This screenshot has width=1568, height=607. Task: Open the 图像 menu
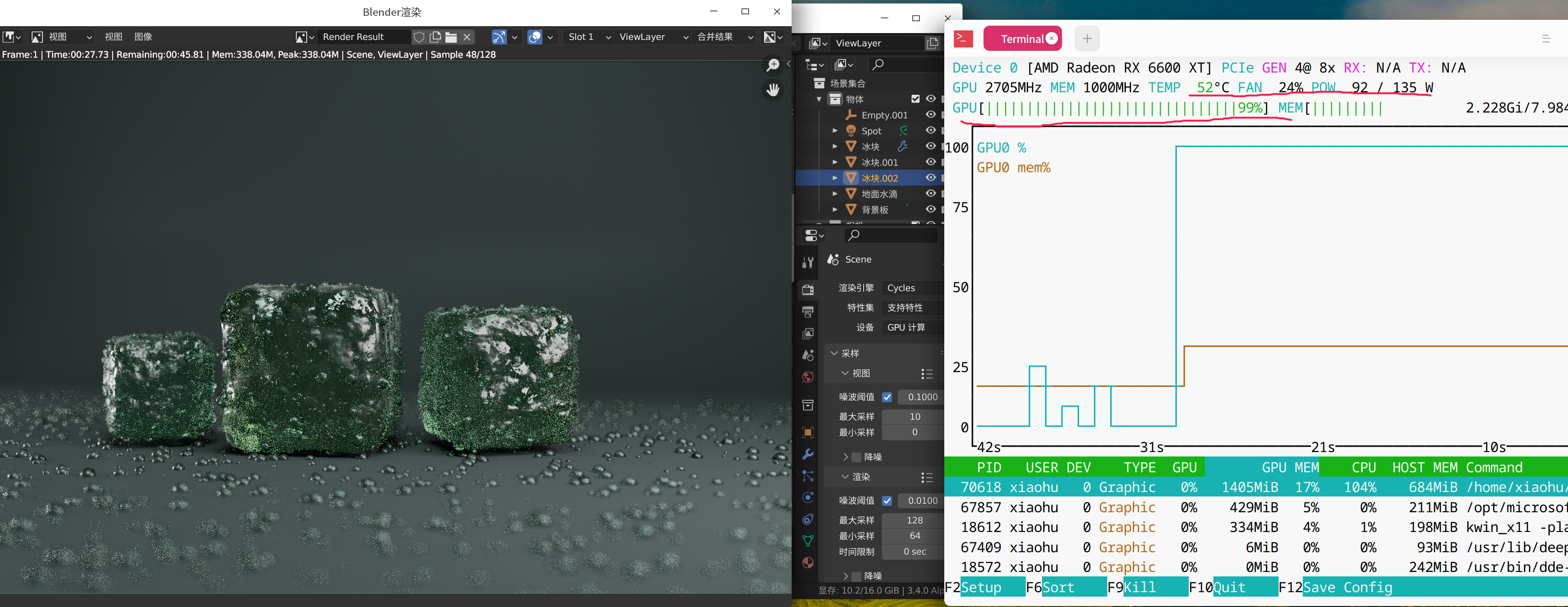point(143,37)
